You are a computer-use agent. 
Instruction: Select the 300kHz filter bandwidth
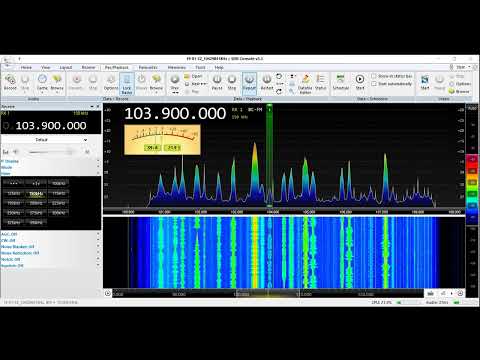pyautogui.click(x=59, y=213)
